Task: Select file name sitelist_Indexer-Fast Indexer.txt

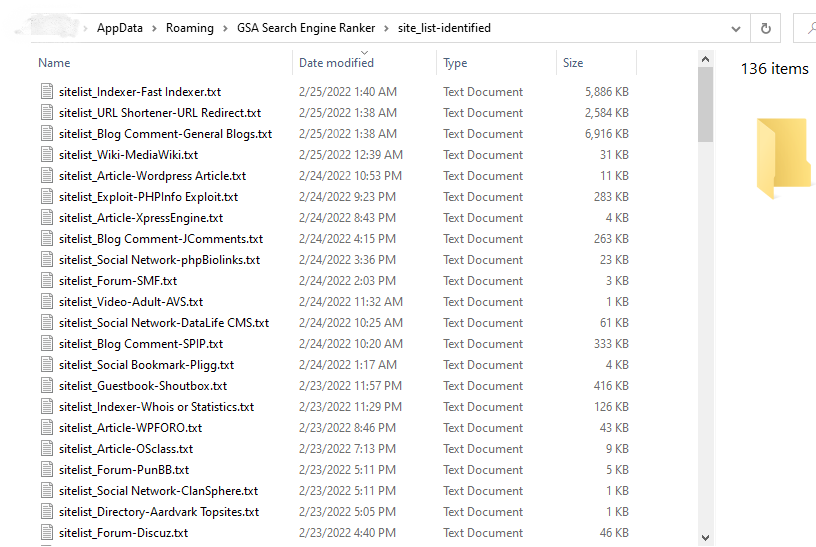Action: 140,92
